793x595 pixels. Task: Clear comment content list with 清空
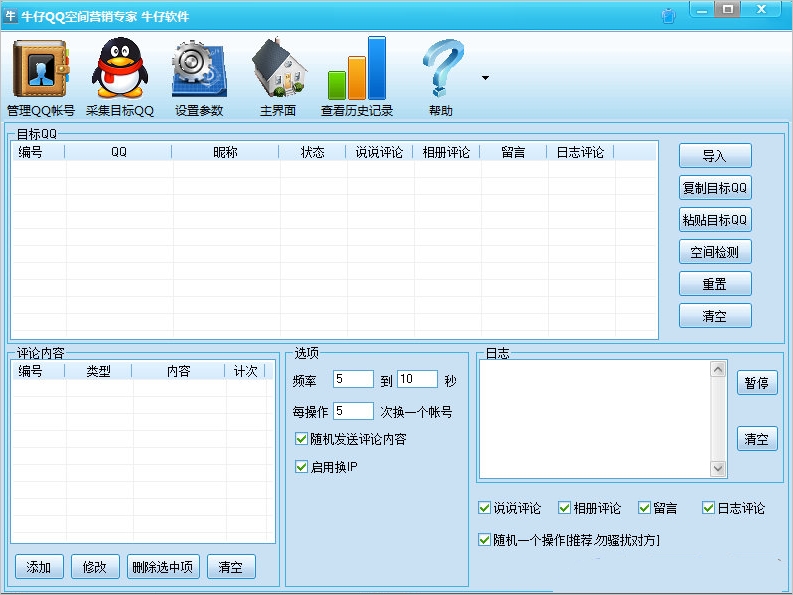point(232,567)
